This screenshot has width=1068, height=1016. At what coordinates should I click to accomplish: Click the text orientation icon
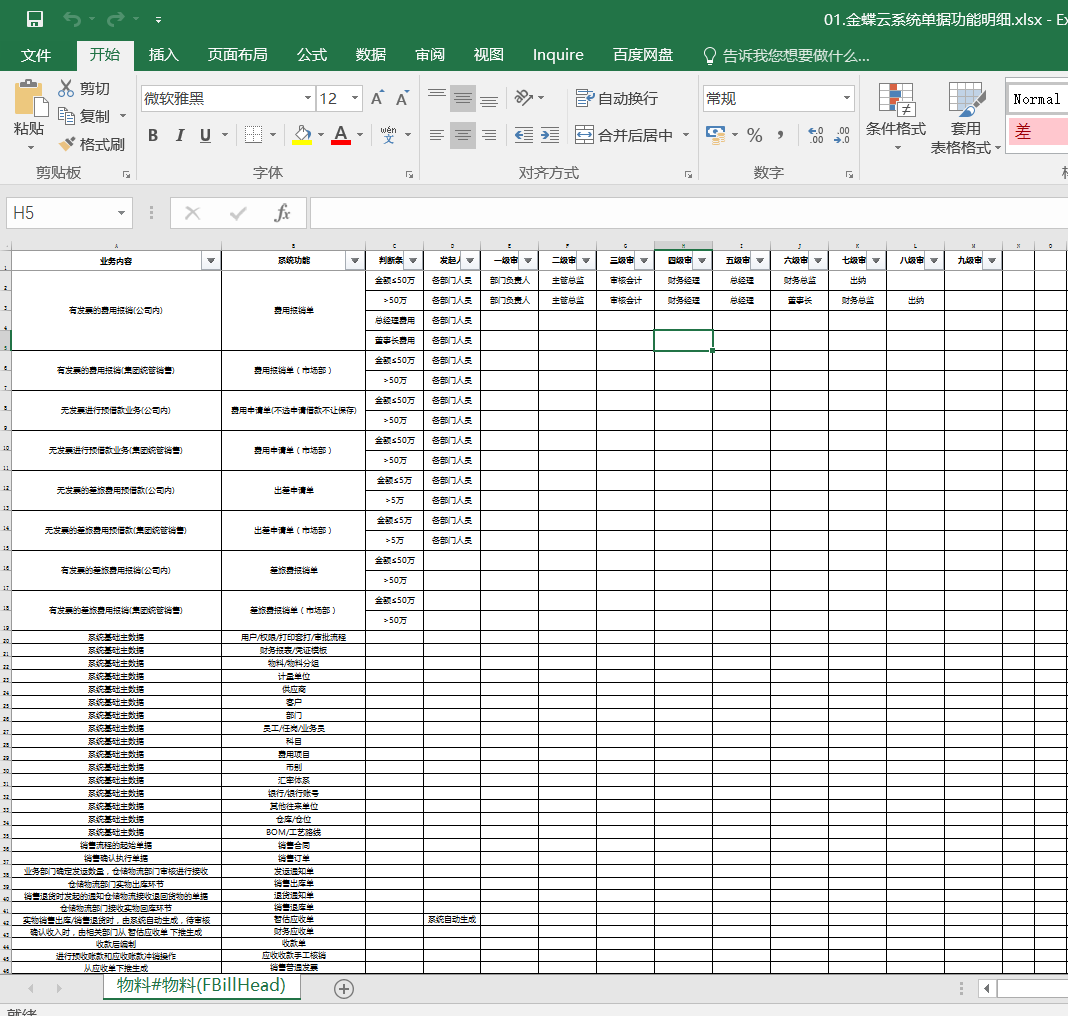tap(524, 98)
